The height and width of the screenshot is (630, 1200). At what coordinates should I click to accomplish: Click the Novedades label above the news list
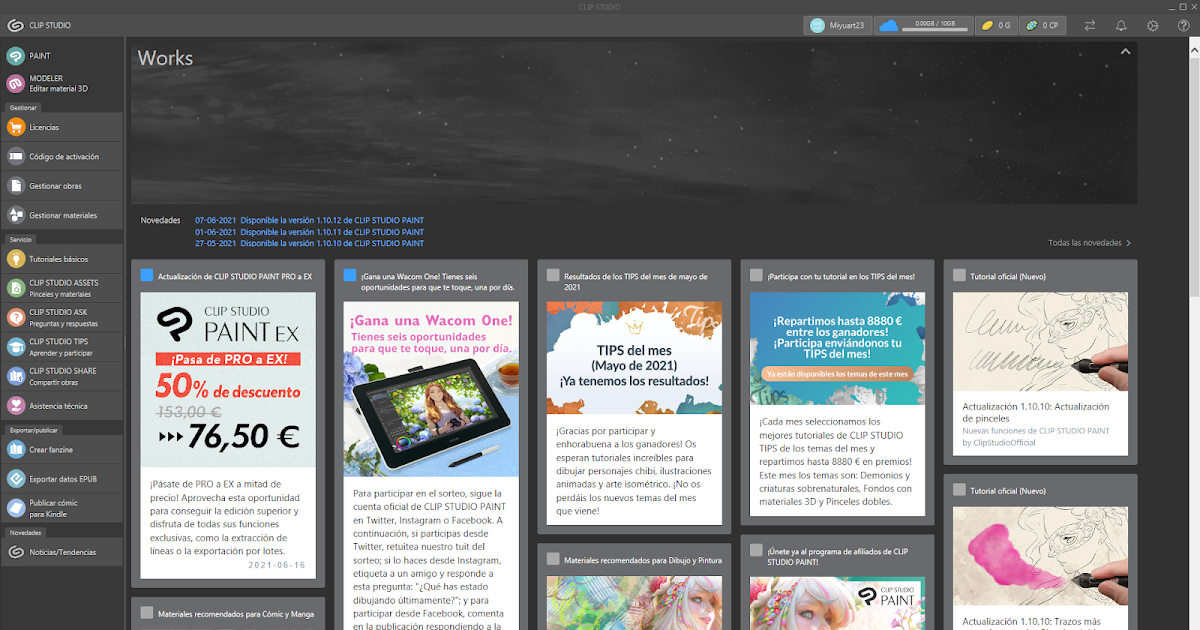(160, 220)
